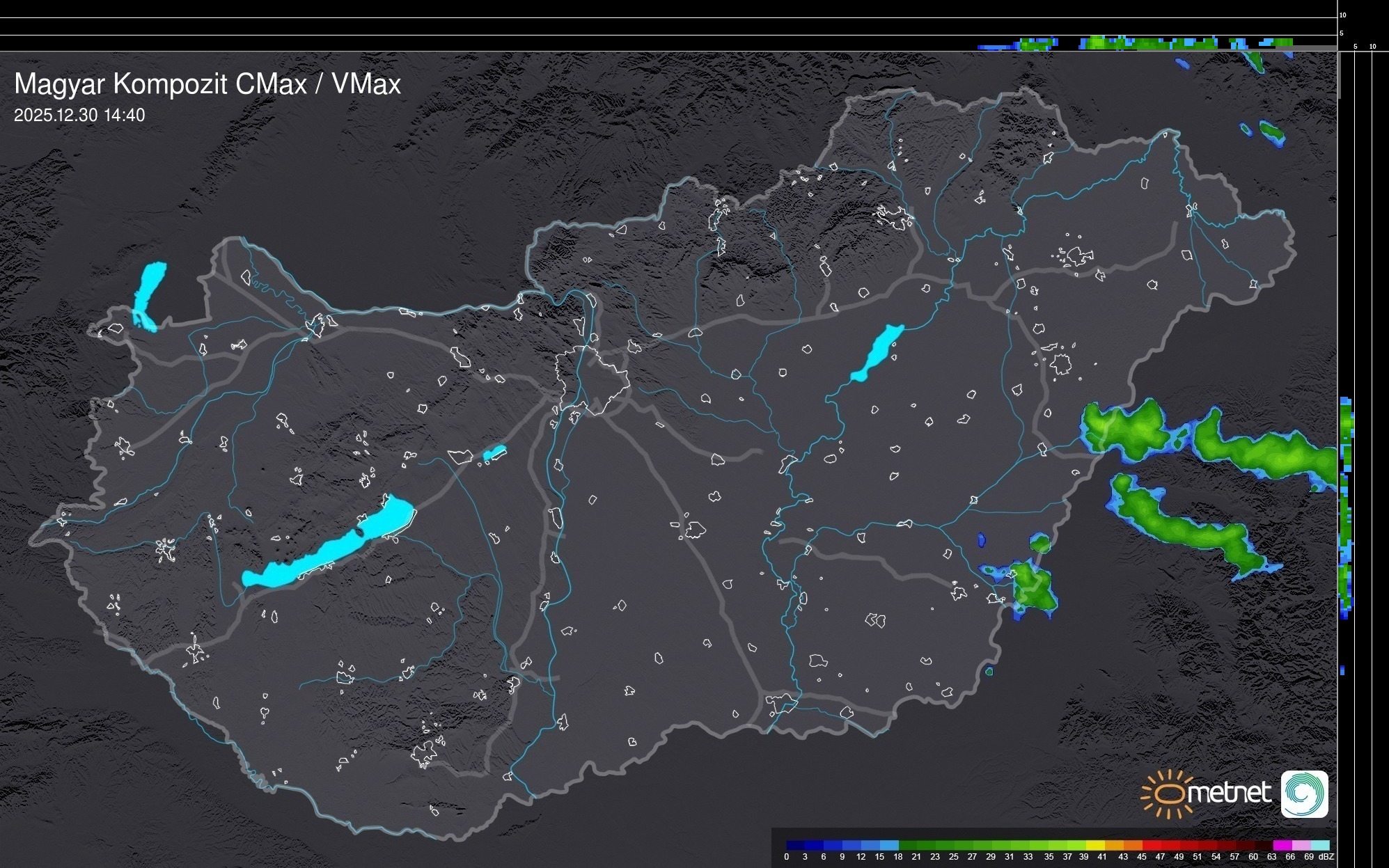Screen dimensions: 1389x868
Task: Click the bright red 45 dBZ legend swatch
Action: pos(1152,845)
